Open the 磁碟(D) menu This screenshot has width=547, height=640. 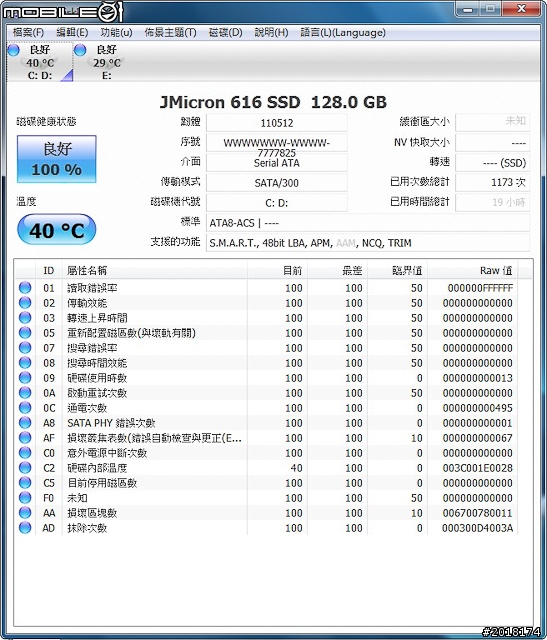click(225, 32)
